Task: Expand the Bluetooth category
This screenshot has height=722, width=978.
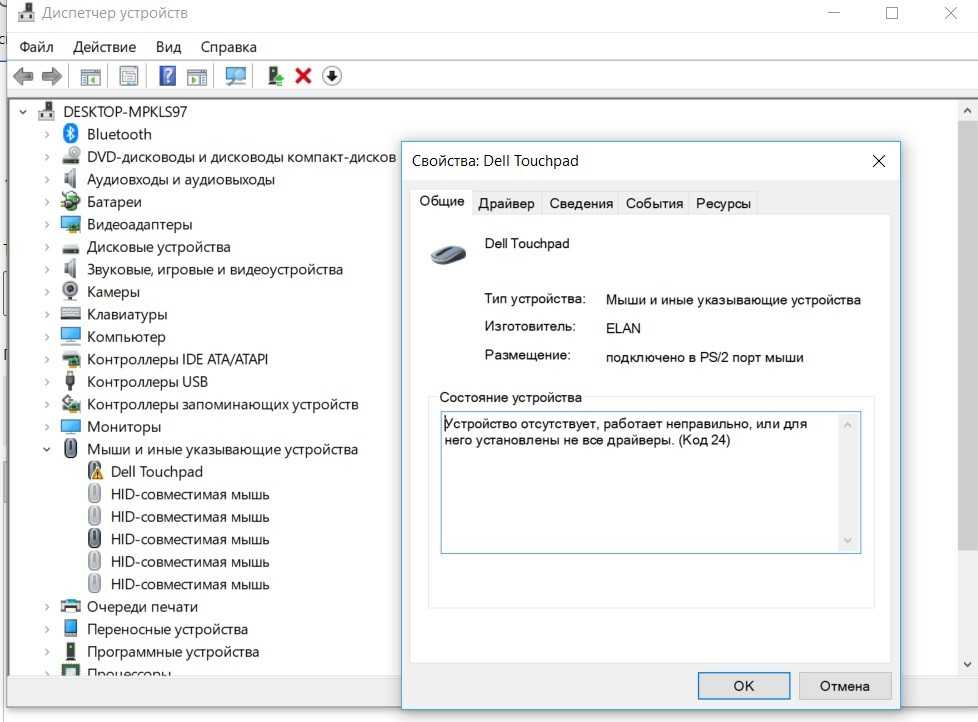Action: coord(46,134)
